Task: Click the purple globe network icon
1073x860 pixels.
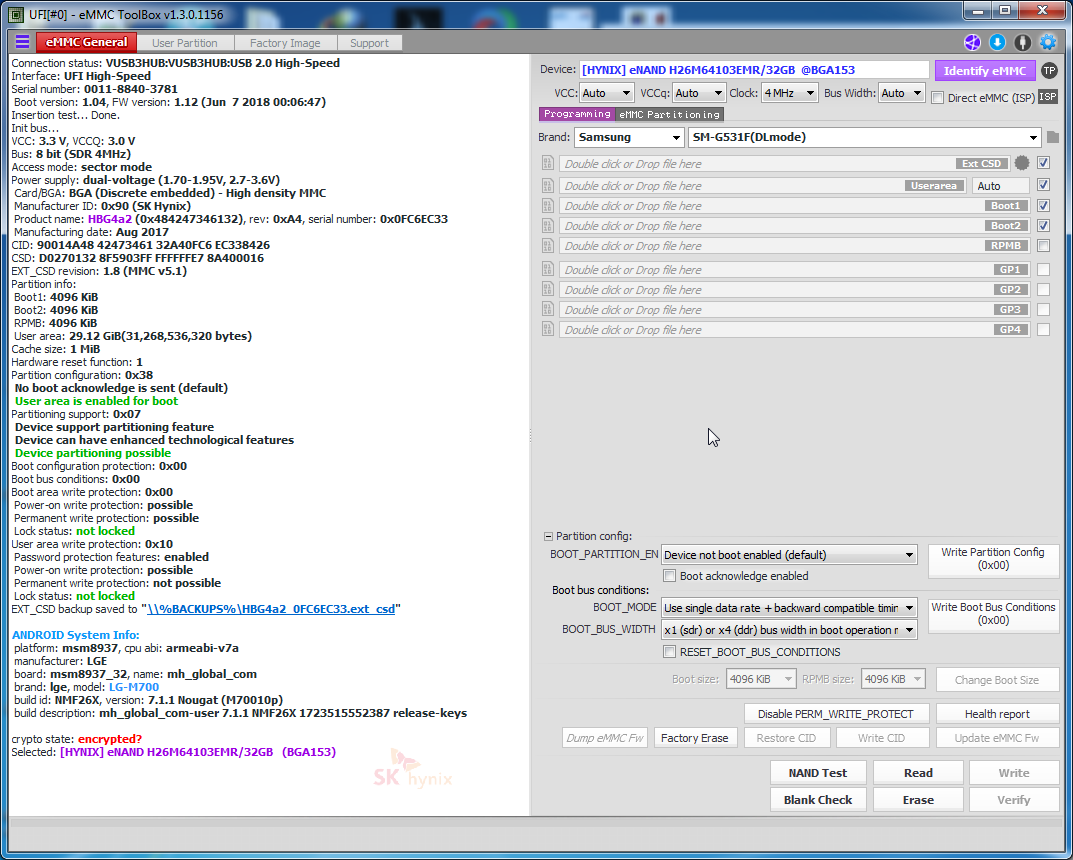Action: tap(972, 42)
